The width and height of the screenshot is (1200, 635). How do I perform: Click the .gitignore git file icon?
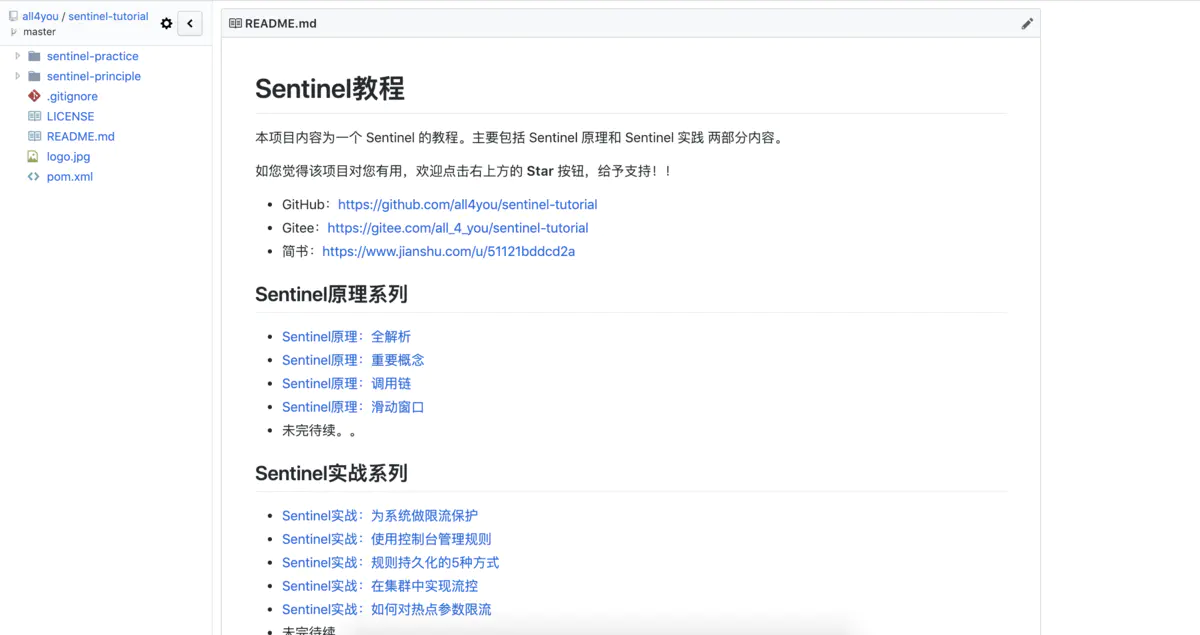pos(34,96)
